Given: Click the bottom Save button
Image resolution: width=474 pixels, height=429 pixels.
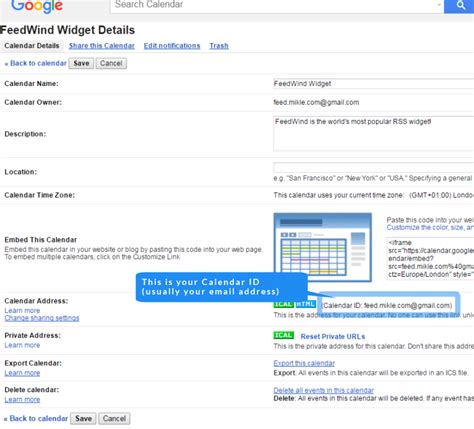Looking at the screenshot, I should (83, 419).
